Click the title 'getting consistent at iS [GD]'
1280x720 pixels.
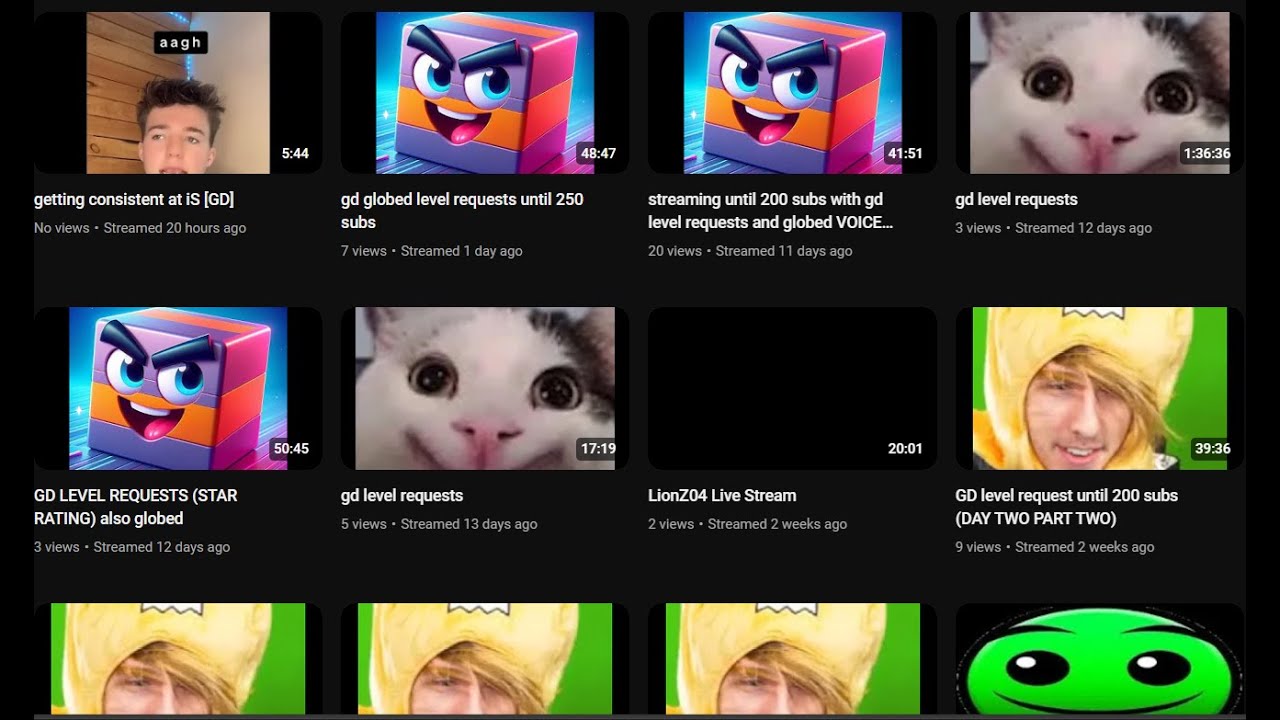coord(134,199)
